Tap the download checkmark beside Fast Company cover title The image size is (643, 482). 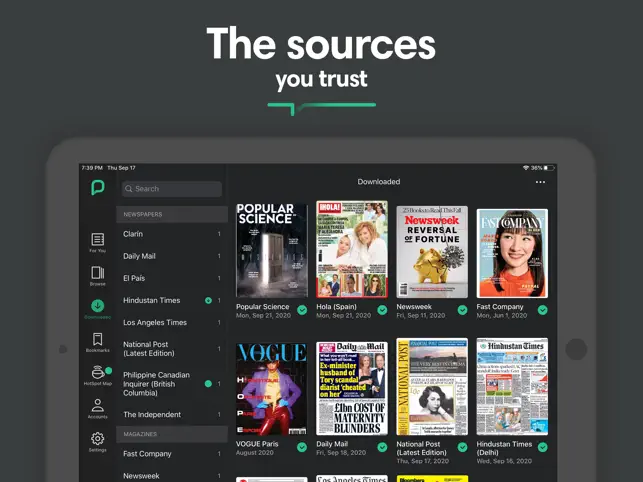point(543,310)
